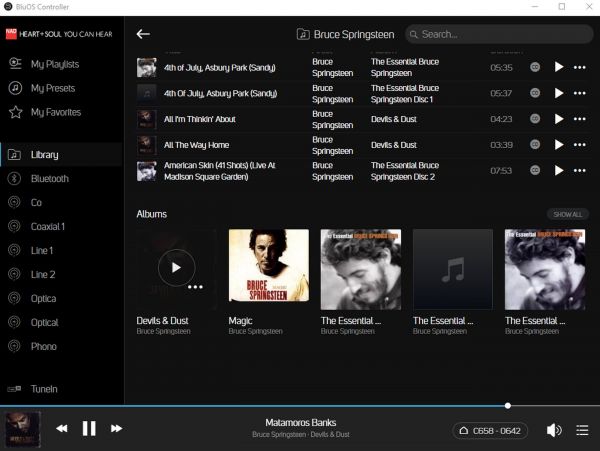Open the play queue list icon

tap(582, 430)
